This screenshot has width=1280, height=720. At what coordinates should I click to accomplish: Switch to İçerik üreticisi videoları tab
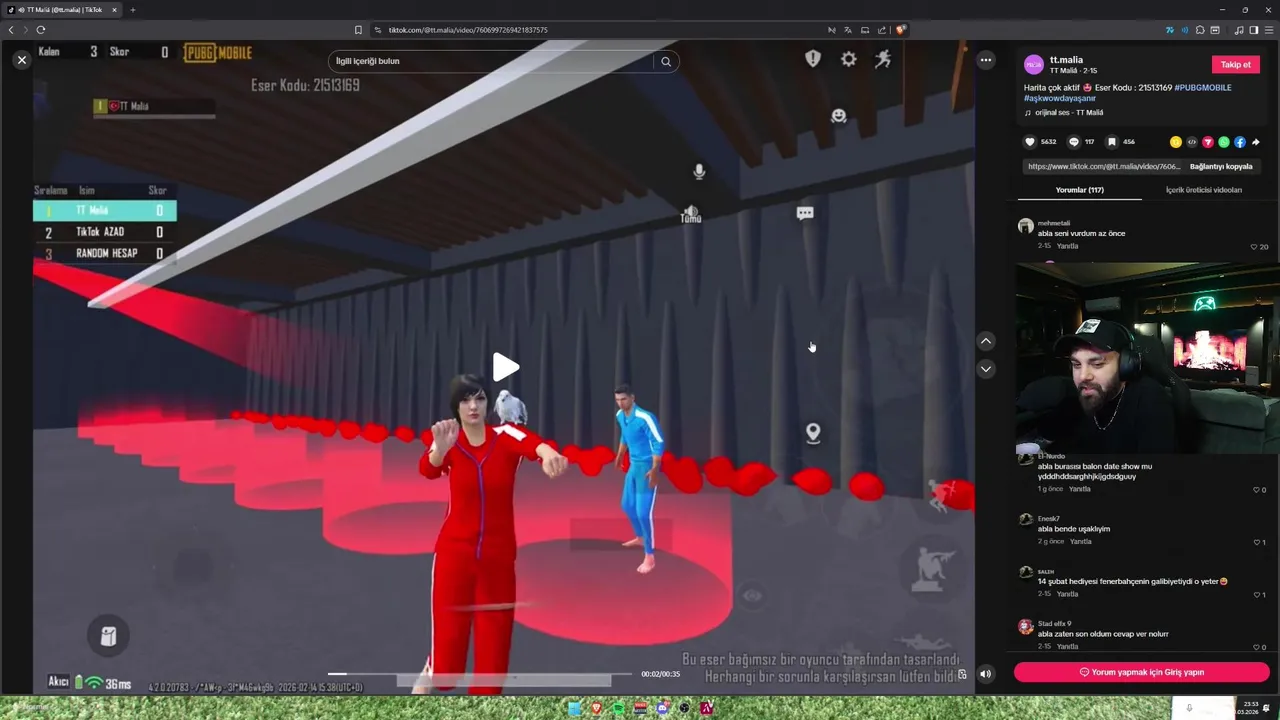(1204, 190)
